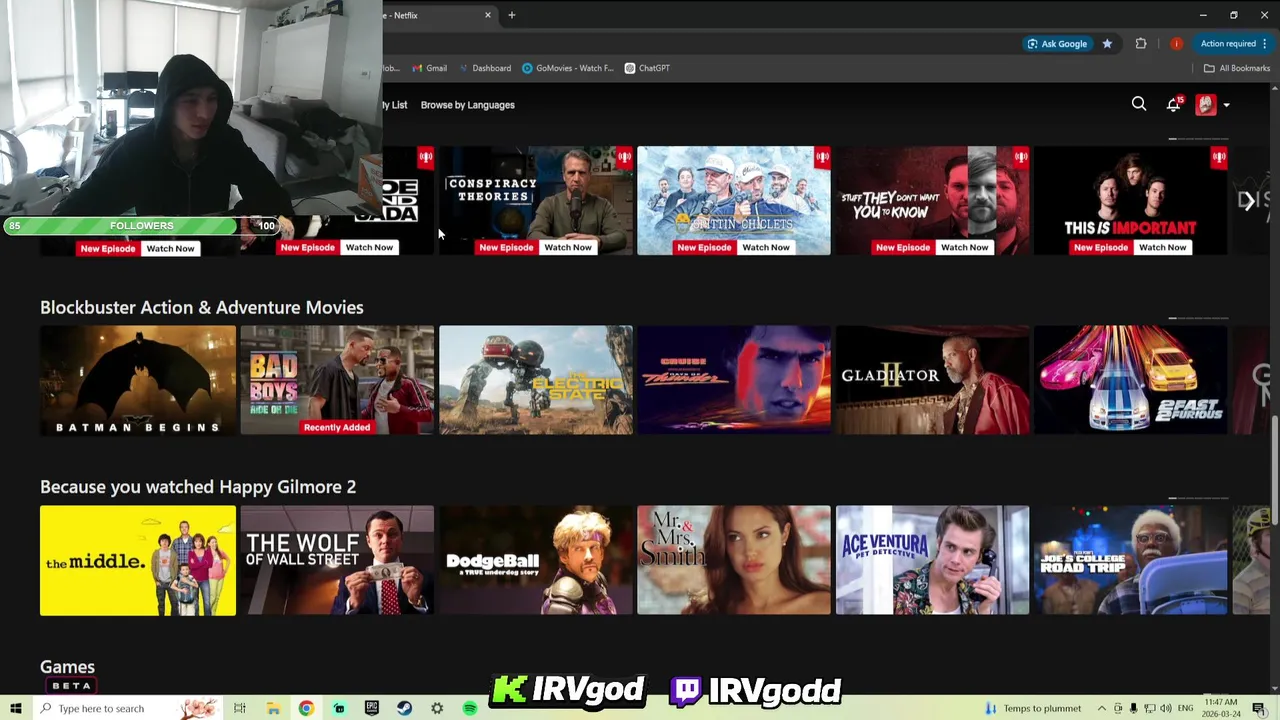
Task: Open Spotify from taskbar
Action: (470, 708)
